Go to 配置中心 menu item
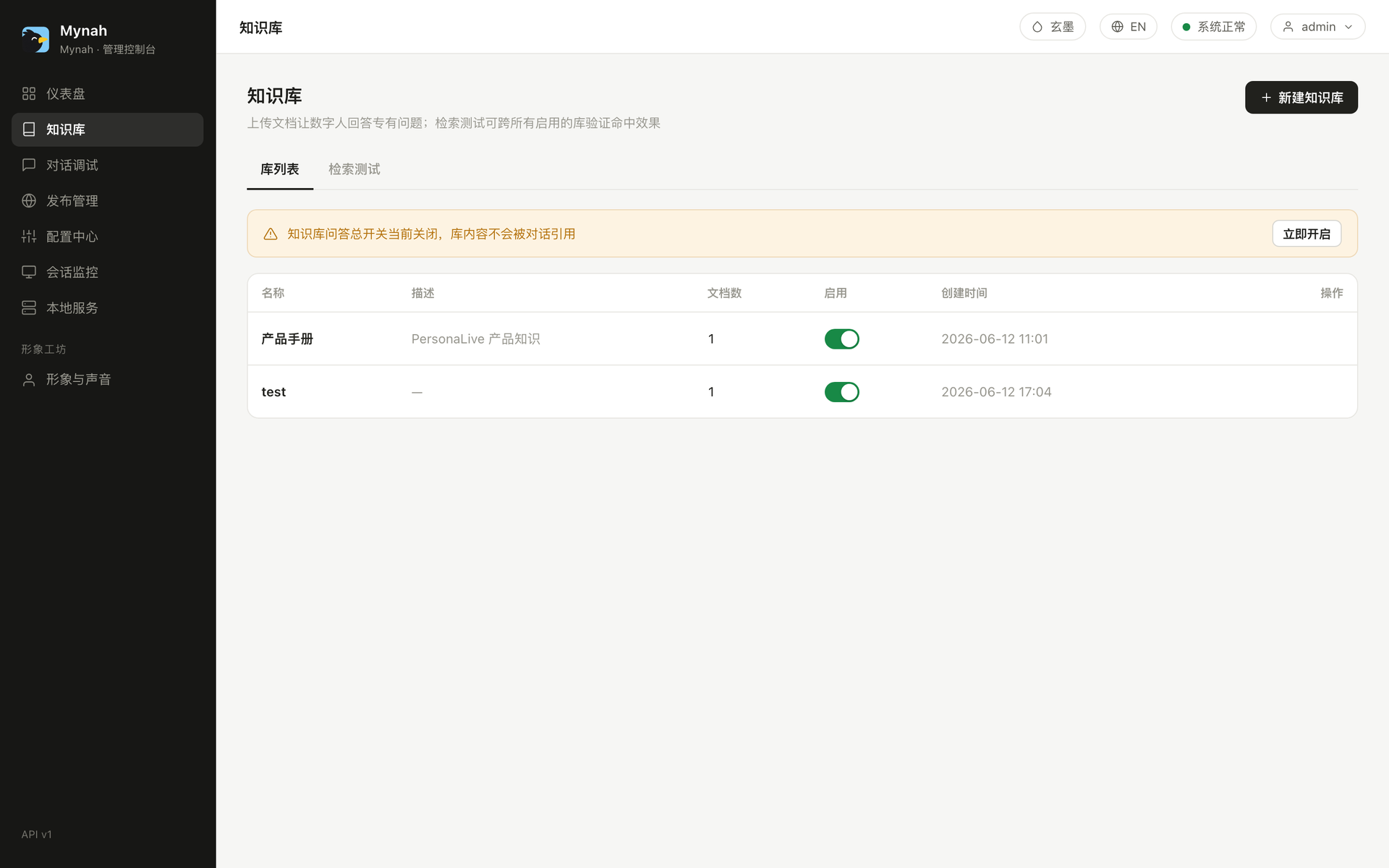 click(x=107, y=237)
